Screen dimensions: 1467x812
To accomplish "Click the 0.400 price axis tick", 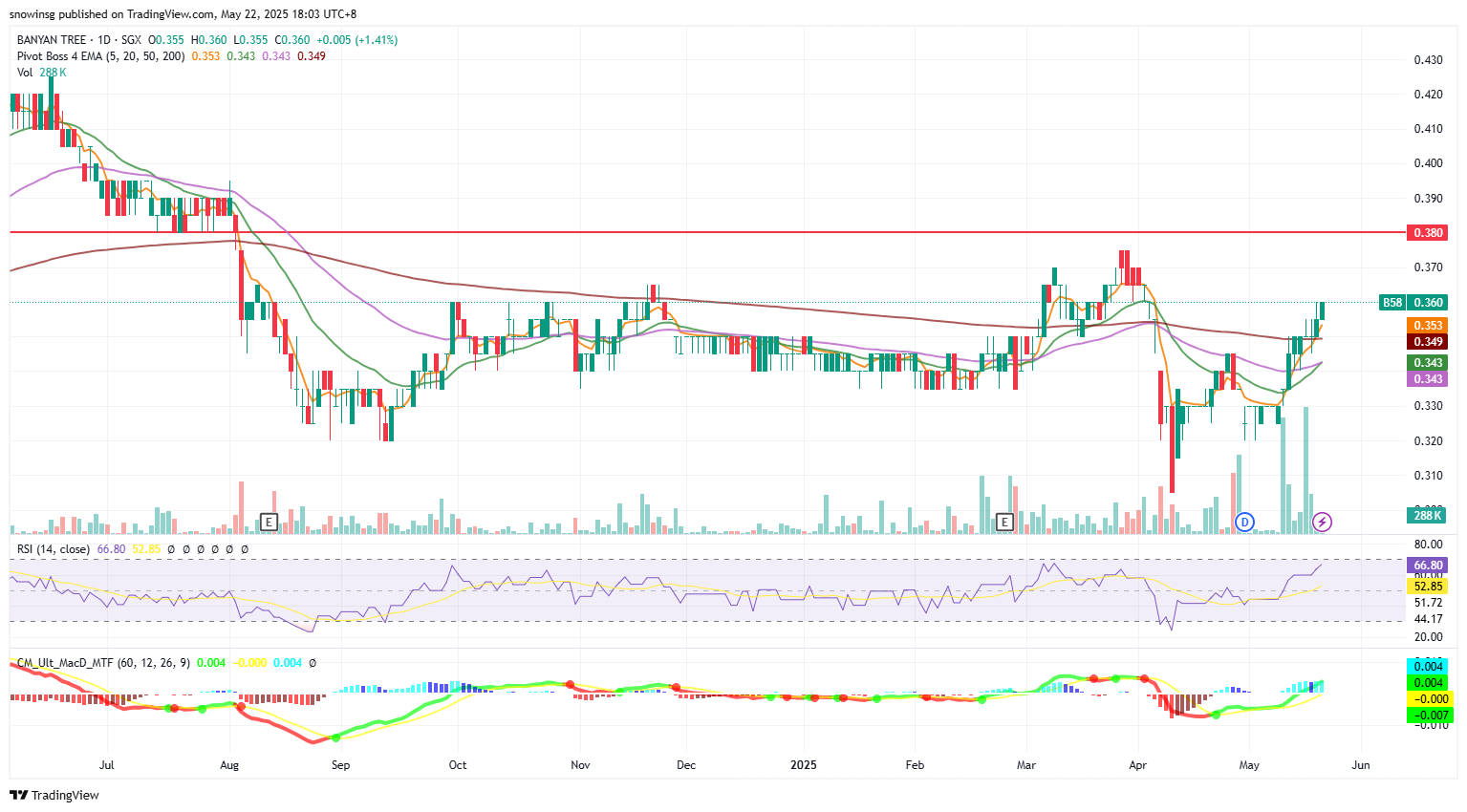I will pos(1428,163).
